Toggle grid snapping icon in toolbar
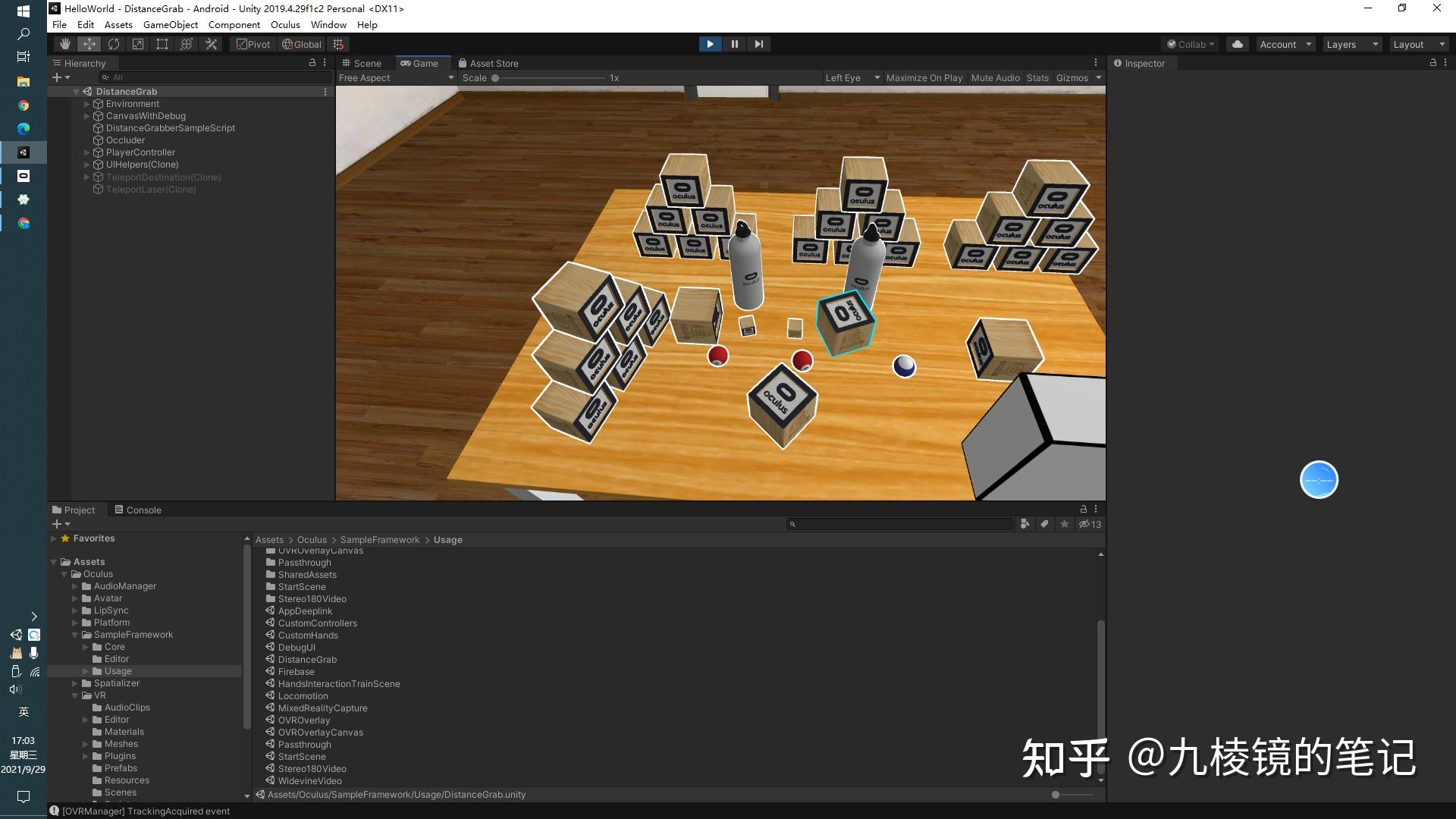Viewport: 1456px width, 819px height. [x=339, y=44]
